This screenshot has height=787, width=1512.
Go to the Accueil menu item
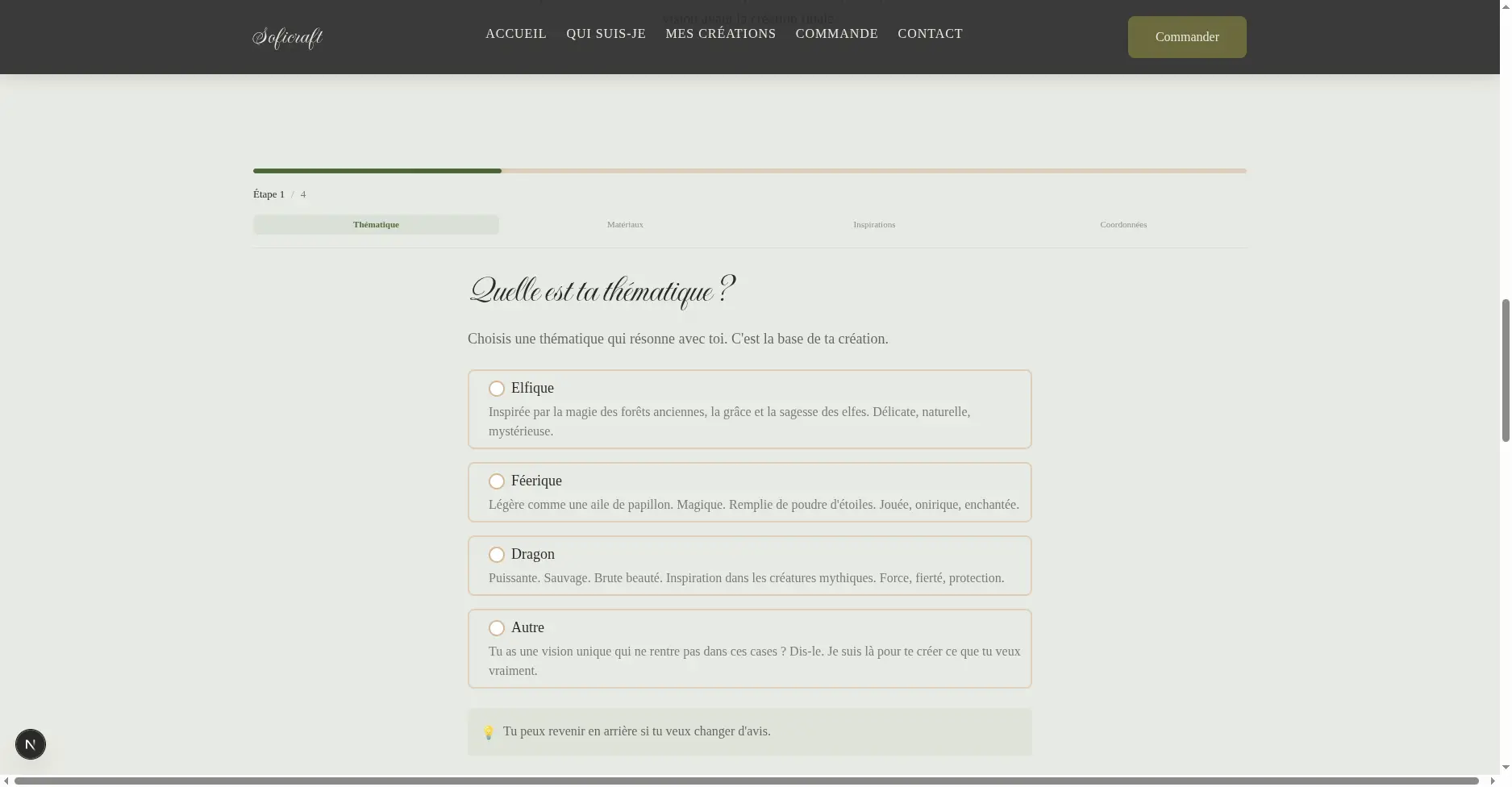tap(515, 34)
